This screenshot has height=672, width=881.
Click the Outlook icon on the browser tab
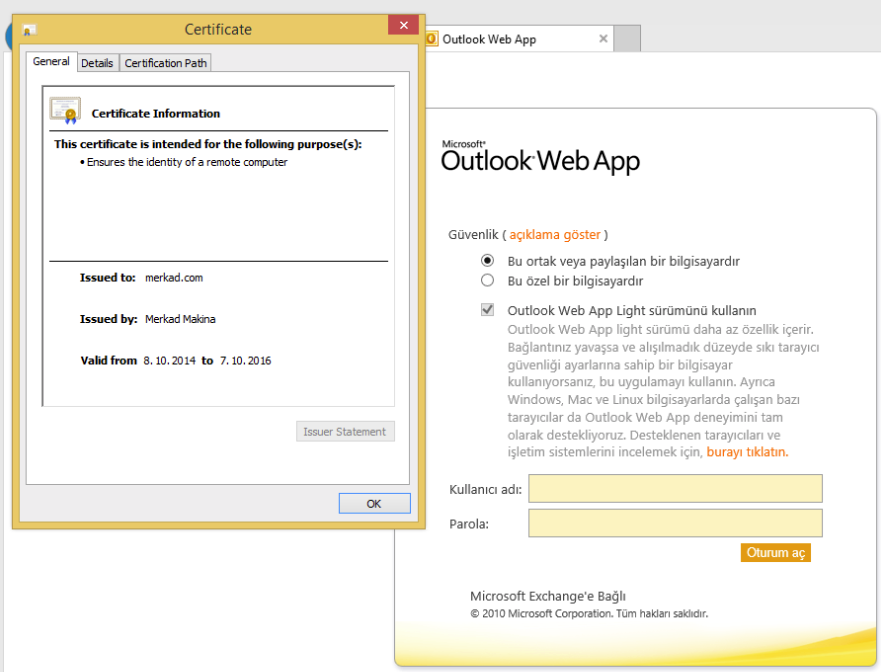(x=432, y=39)
